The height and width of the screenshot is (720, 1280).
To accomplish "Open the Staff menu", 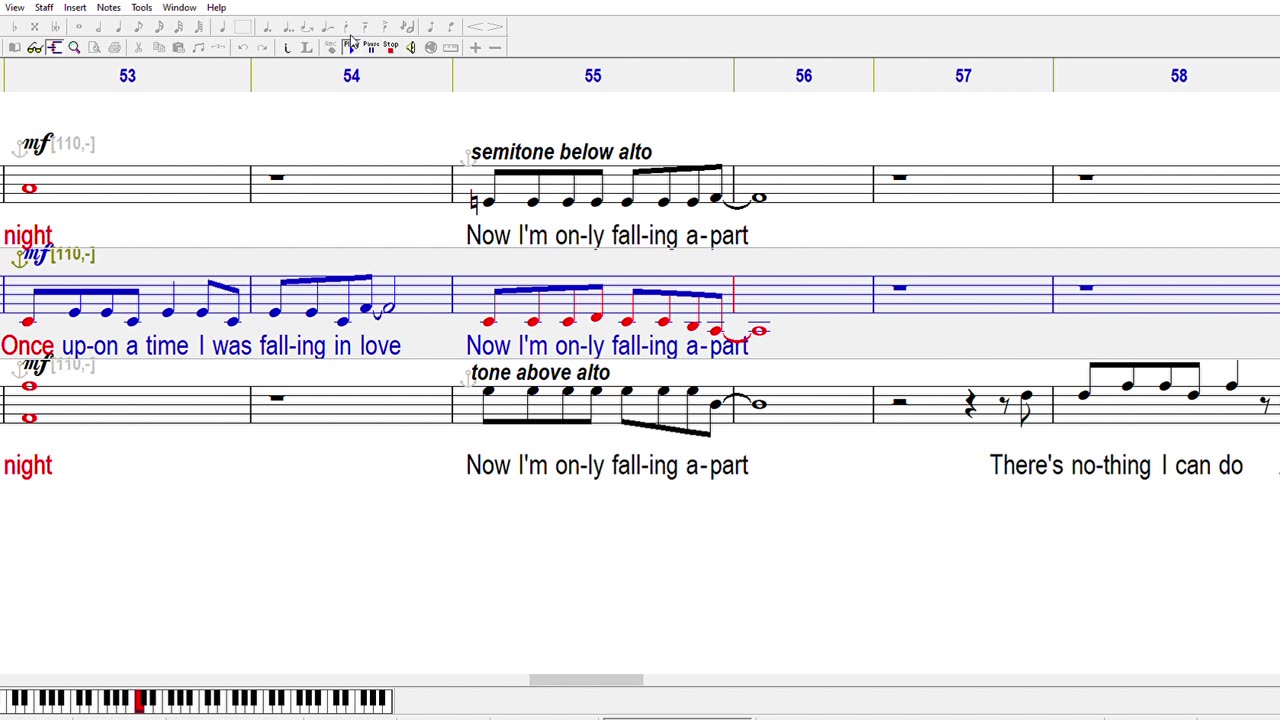I will [x=44, y=7].
